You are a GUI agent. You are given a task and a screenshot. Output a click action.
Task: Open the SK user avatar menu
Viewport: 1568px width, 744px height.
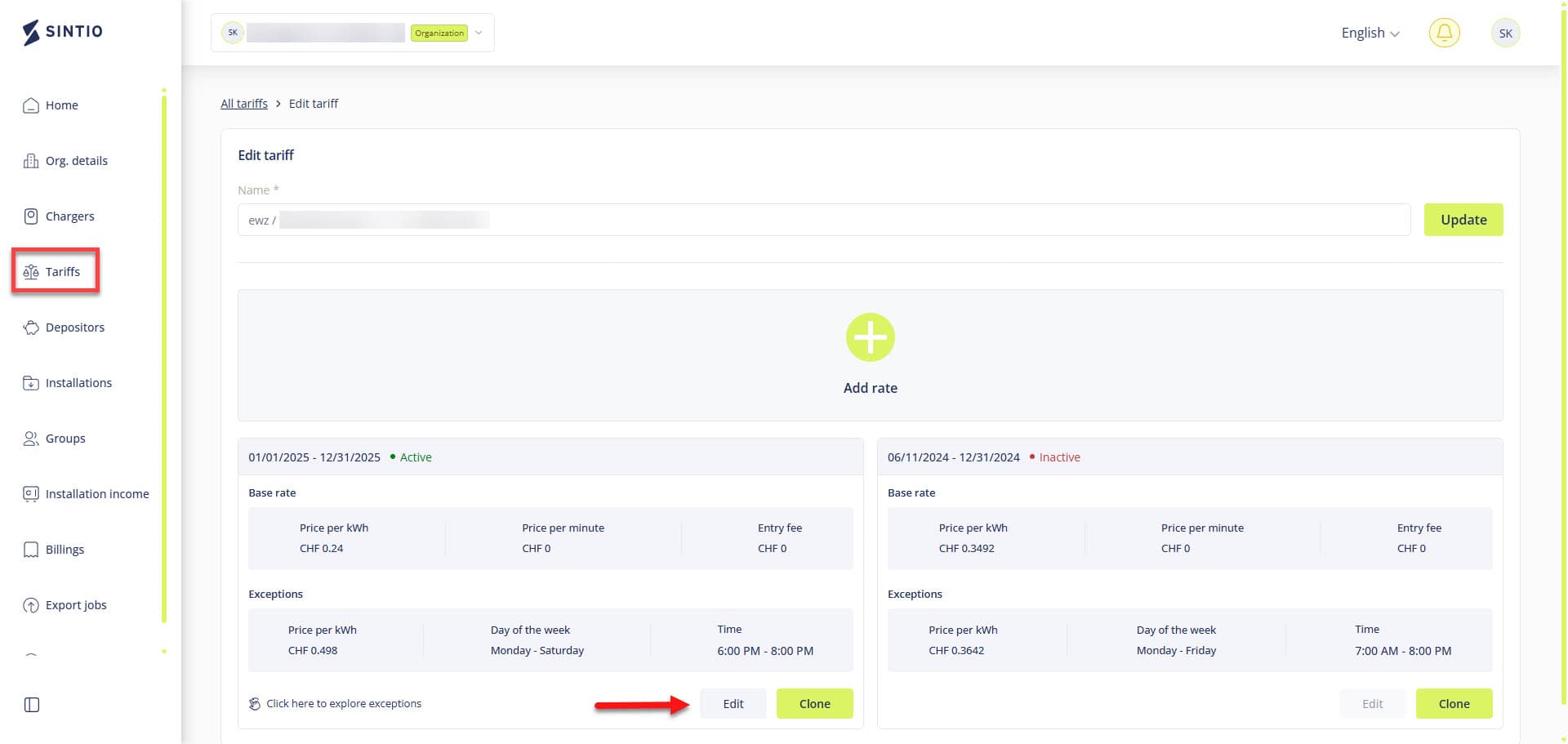tap(1505, 33)
